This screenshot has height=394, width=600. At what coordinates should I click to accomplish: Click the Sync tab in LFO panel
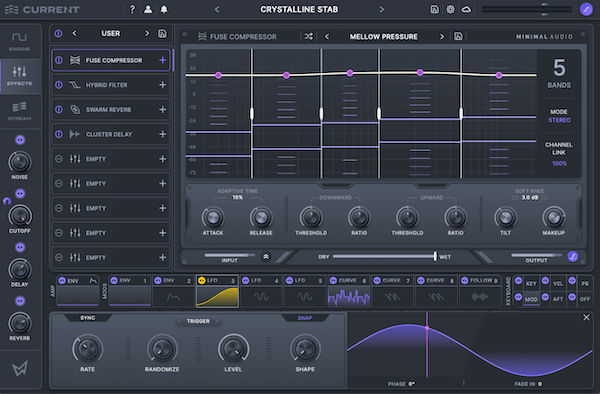(88, 318)
